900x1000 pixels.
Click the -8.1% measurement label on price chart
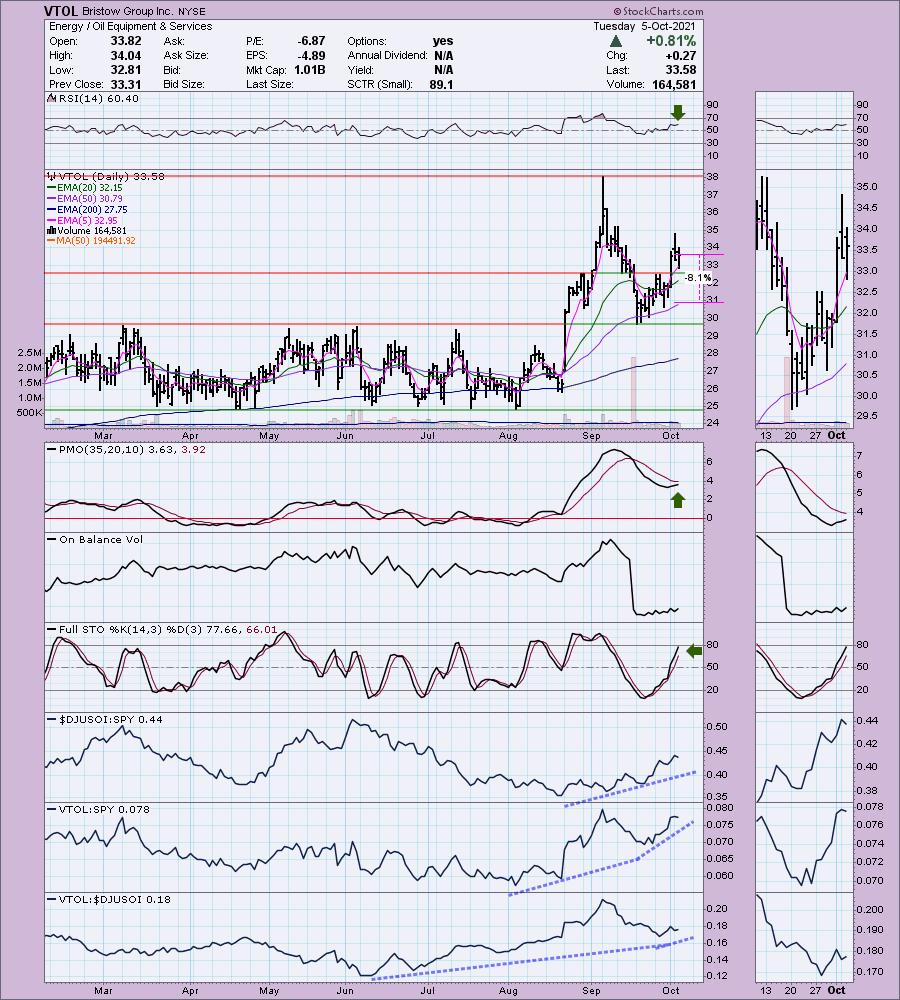coord(697,278)
